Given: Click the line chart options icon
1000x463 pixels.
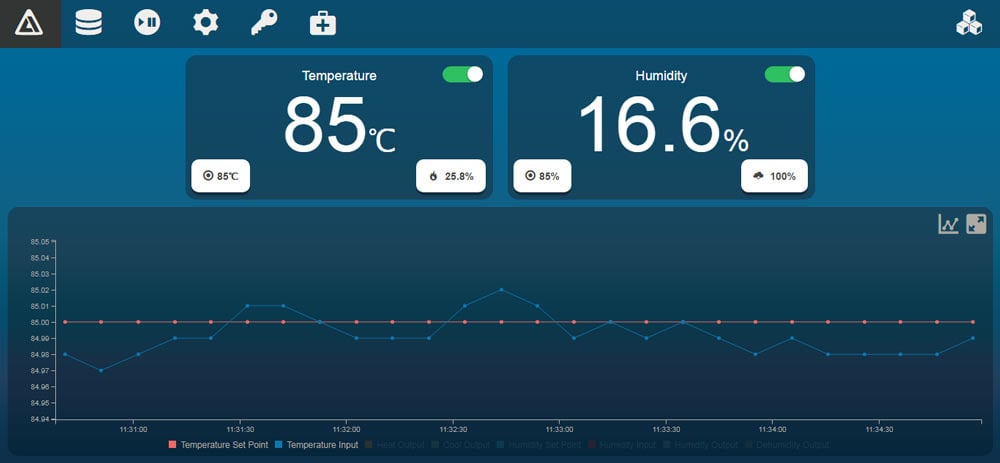Looking at the screenshot, I should pyautogui.click(x=948, y=224).
